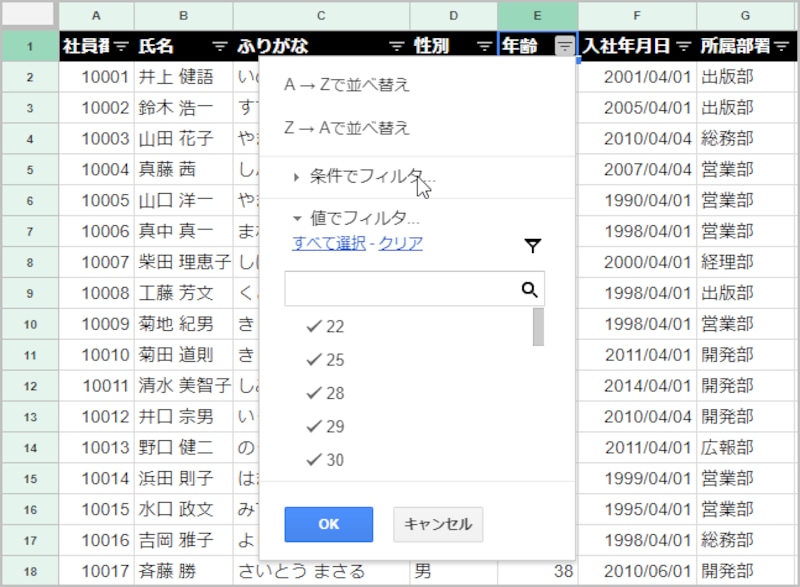This screenshot has height=587, width=800.
Task: Click the filter icon on 氏名 column
Action: point(218,45)
